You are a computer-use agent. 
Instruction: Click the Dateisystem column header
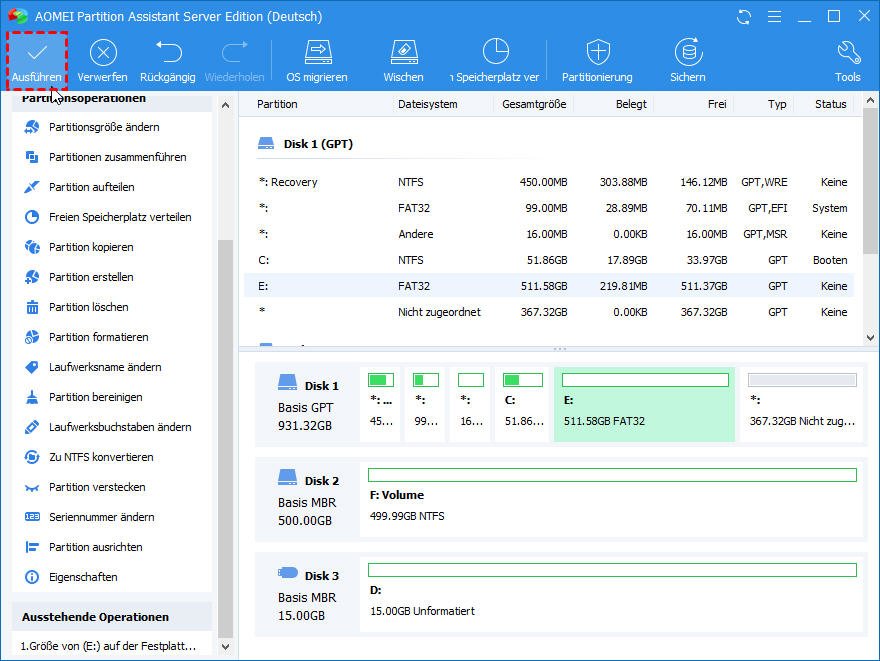[427, 104]
